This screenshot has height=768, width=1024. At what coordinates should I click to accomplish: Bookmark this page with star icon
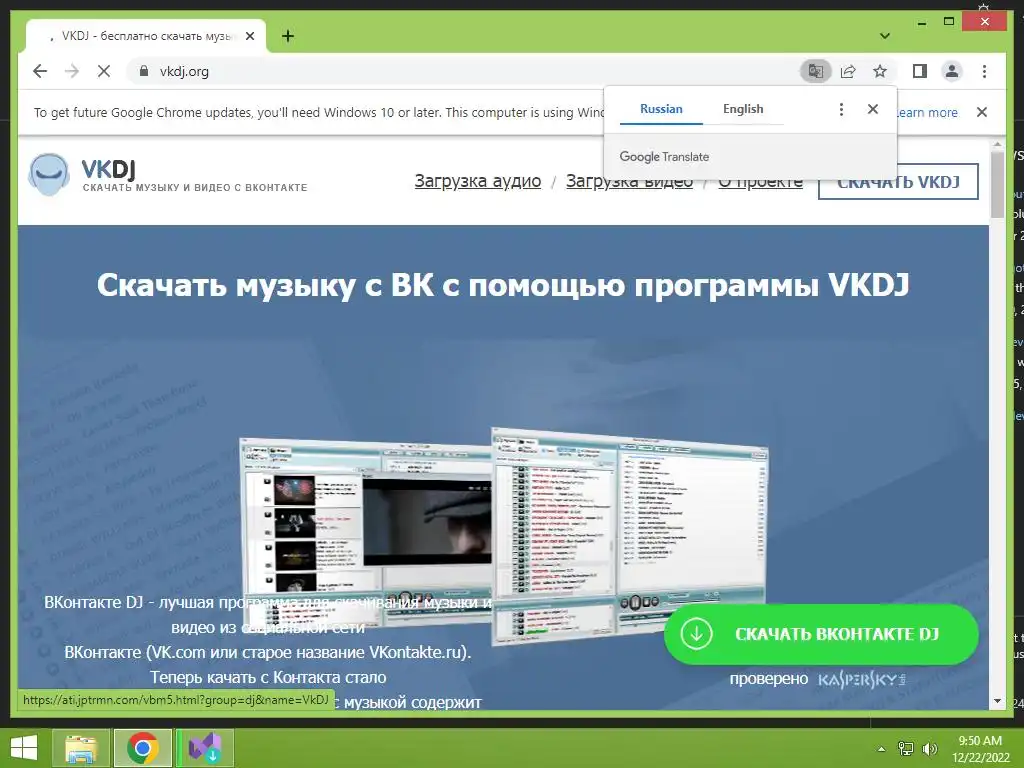(880, 71)
